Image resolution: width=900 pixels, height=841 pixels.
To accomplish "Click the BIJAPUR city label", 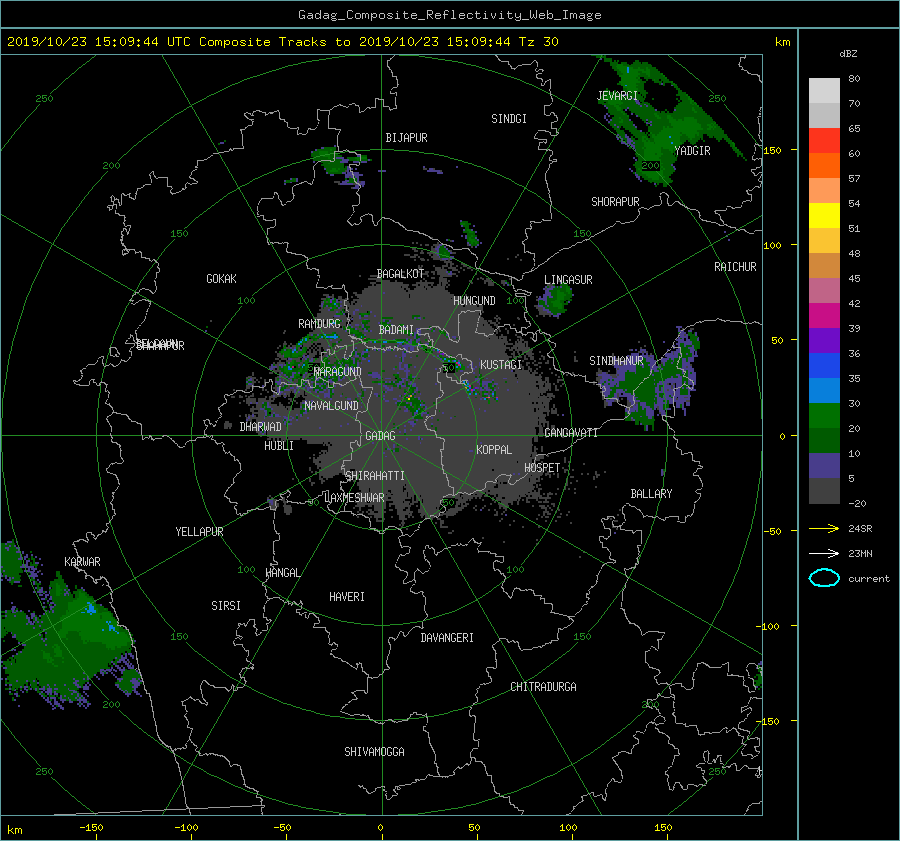I will pyautogui.click(x=406, y=138).
